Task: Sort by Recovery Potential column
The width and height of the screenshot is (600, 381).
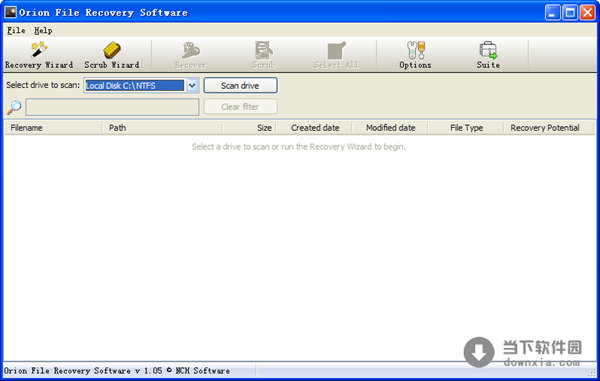Action: pyautogui.click(x=548, y=128)
